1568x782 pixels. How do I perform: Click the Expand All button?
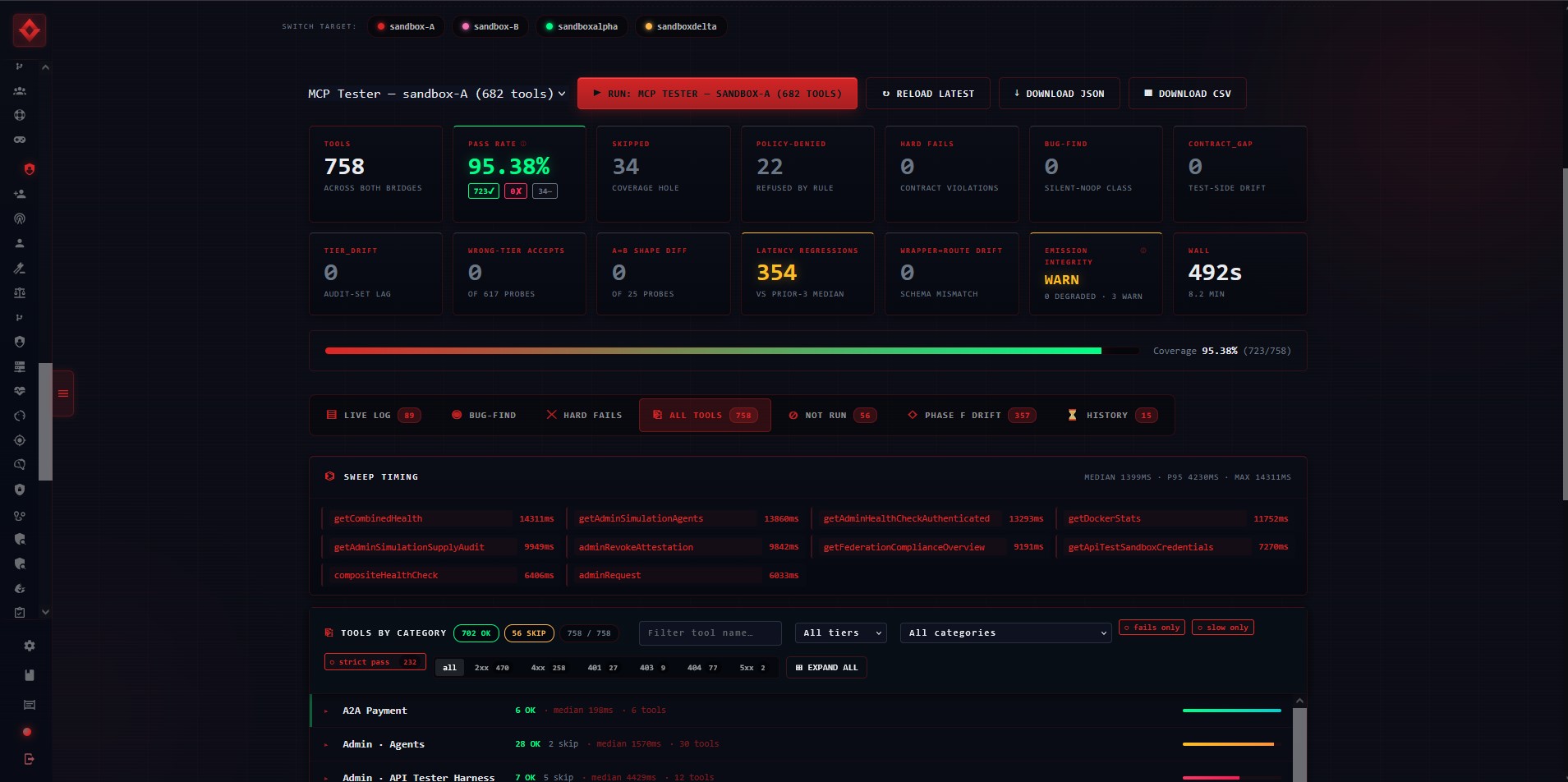click(x=826, y=668)
